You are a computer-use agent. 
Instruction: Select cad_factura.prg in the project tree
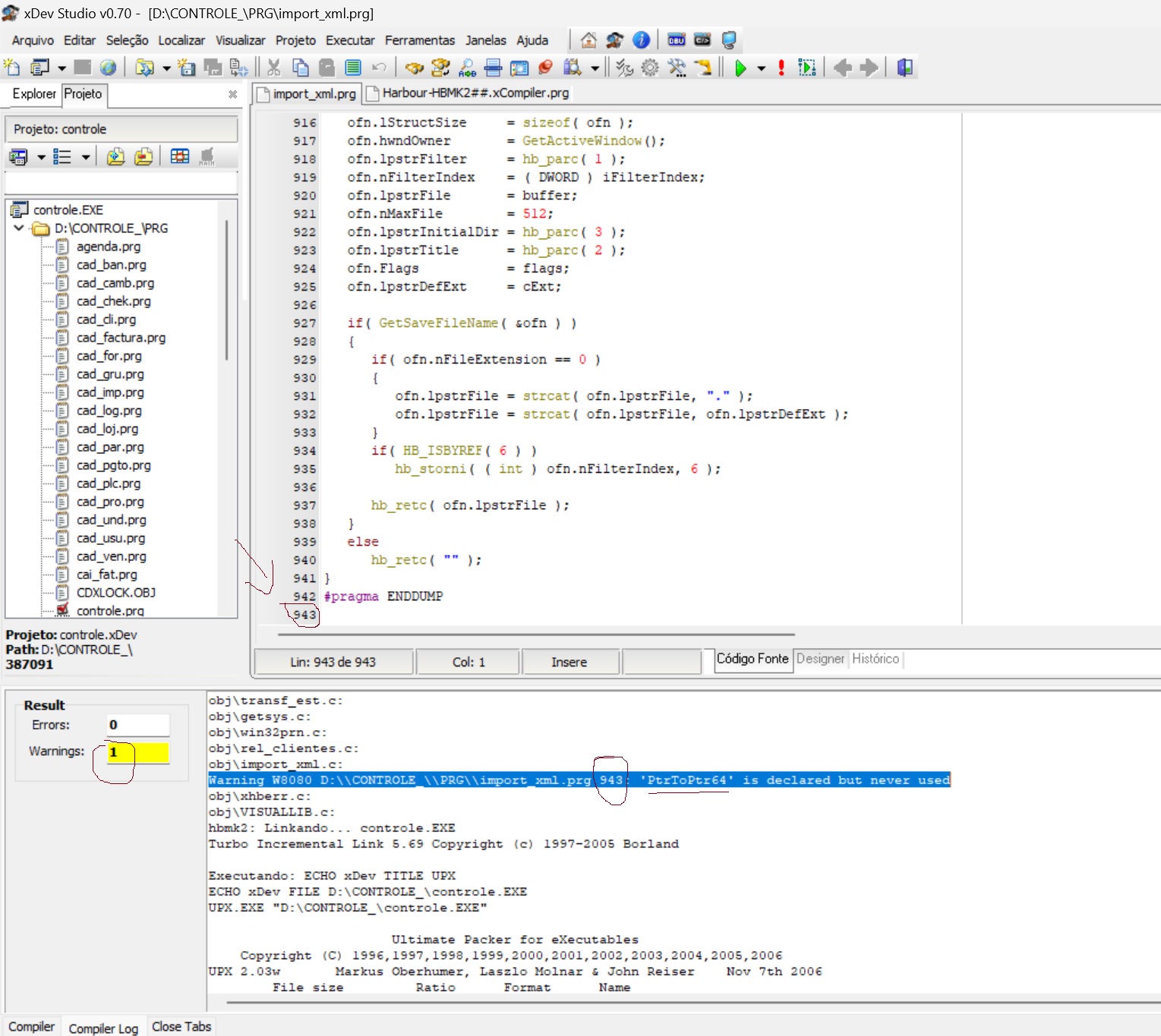[x=121, y=338]
